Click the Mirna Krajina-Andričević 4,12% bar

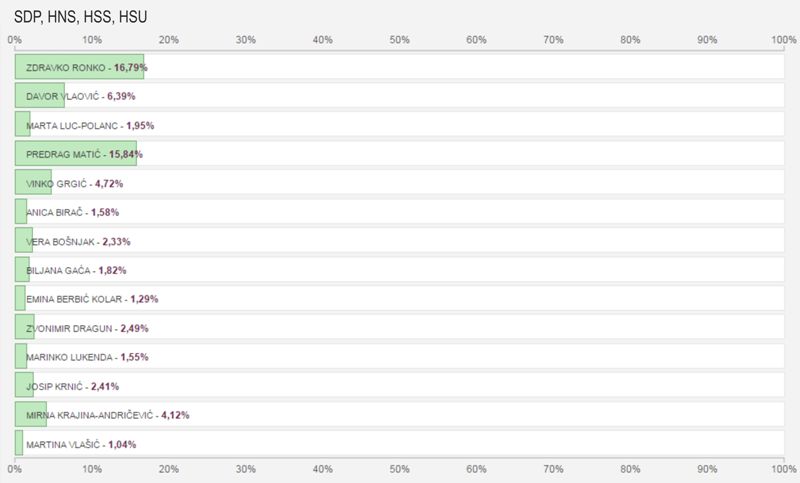pos(31,414)
